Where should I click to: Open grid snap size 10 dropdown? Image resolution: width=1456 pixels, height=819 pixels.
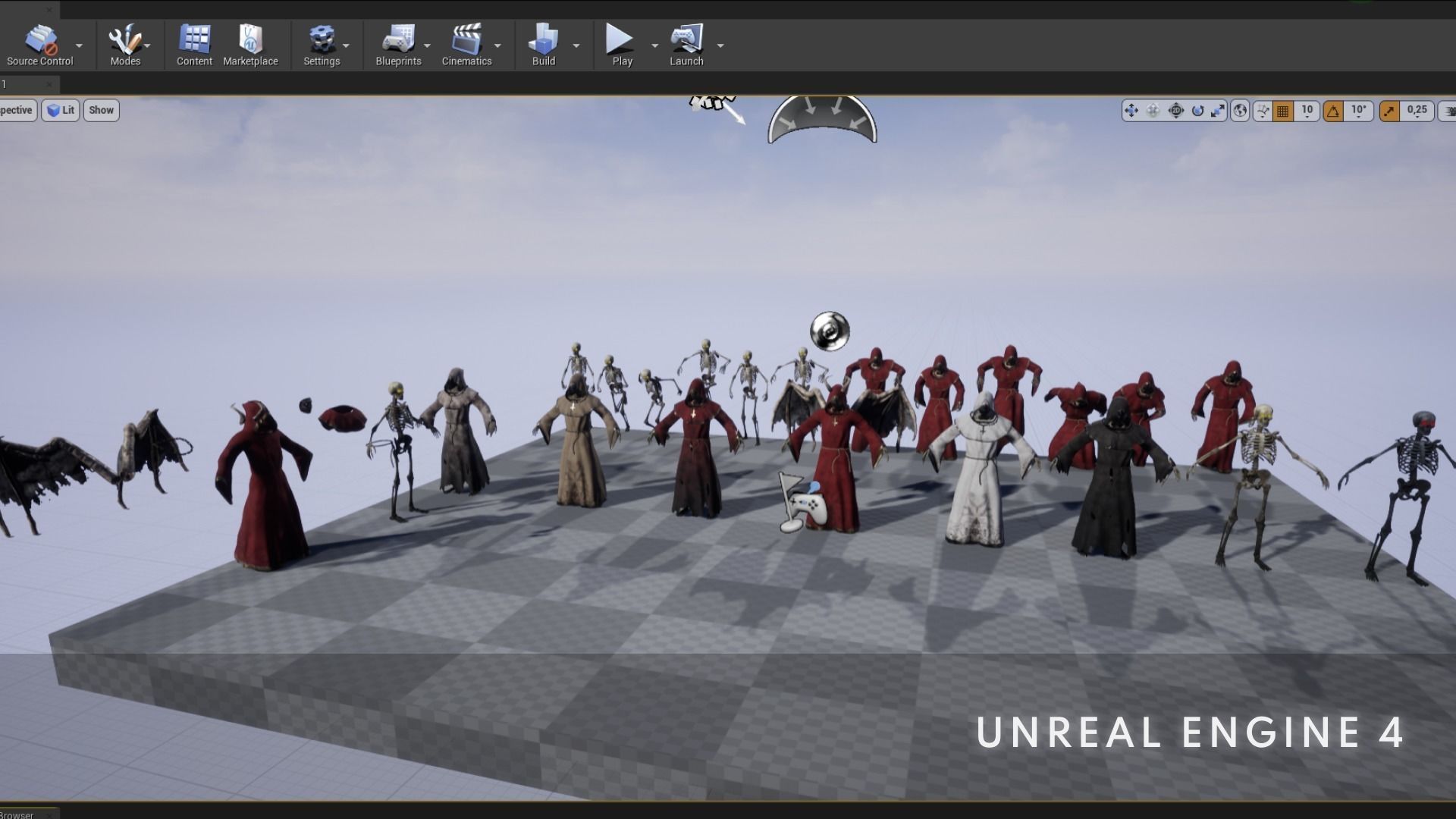pyautogui.click(x=1307, y=111)
